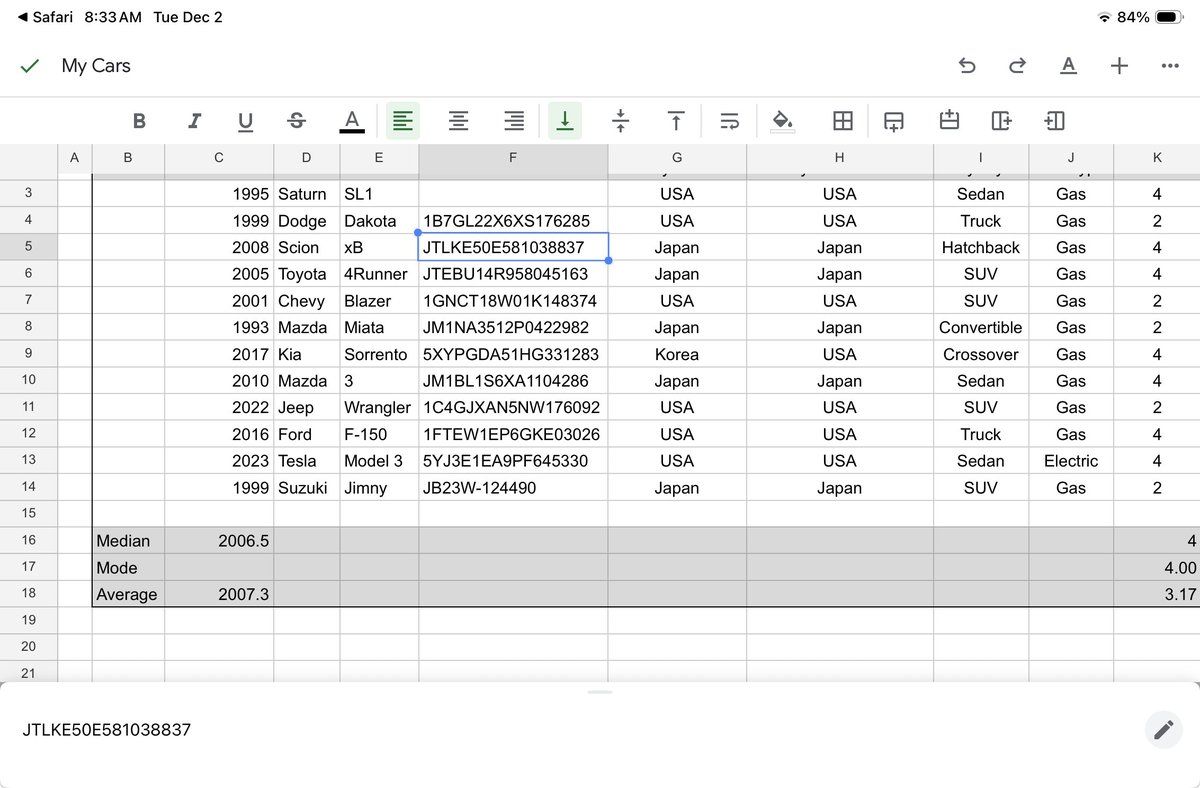
Task: Tap the battery indicator in status bar
Action: 1170,17
